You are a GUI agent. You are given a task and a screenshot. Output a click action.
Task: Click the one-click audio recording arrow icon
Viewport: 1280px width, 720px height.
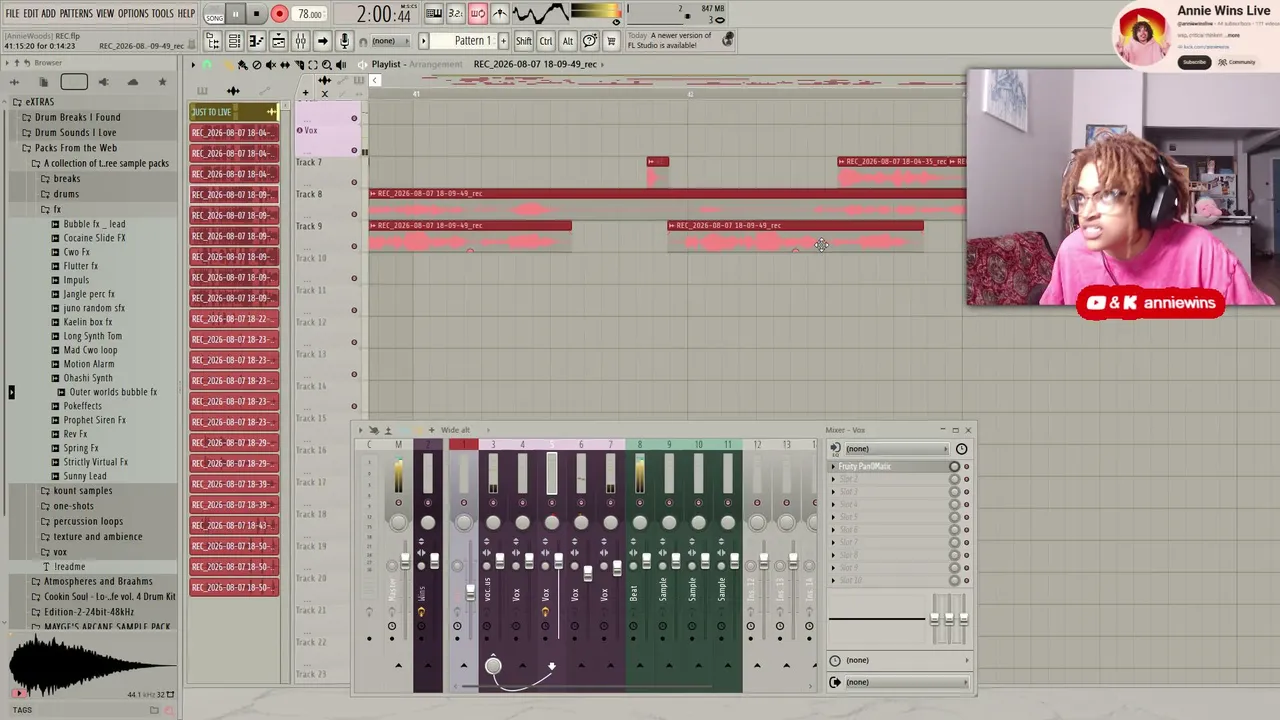click(322, 41)
